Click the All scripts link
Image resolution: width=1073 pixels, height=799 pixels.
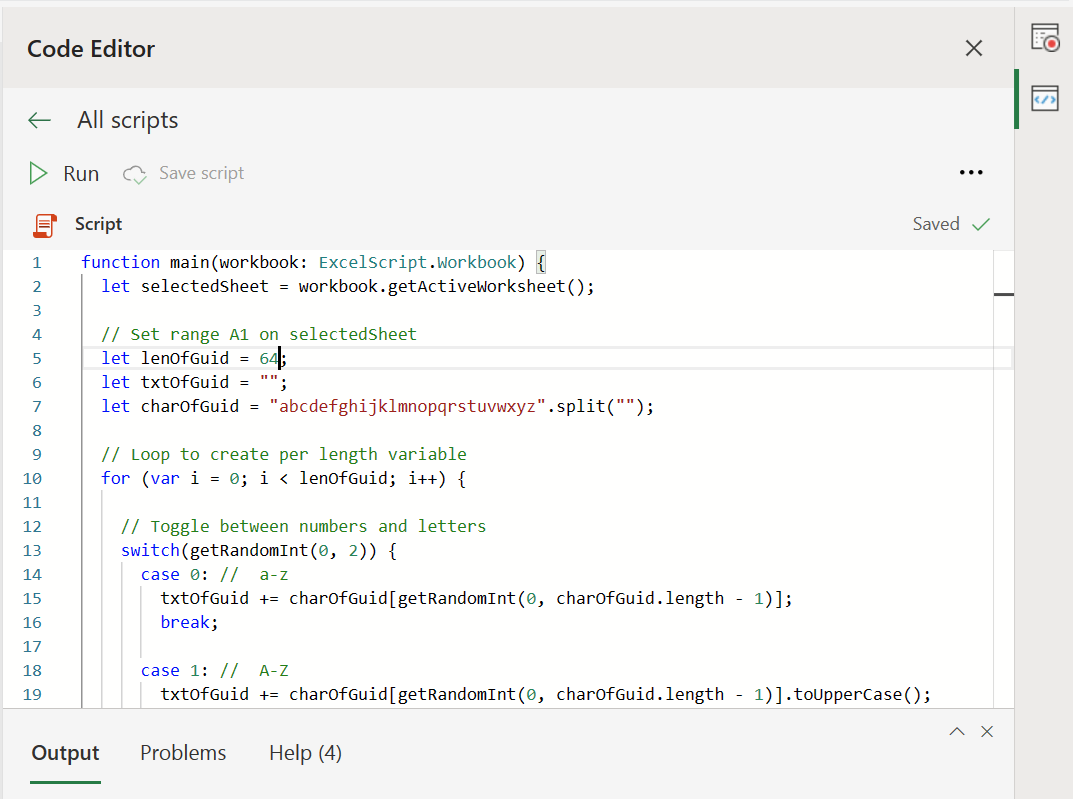coord(128,121)
